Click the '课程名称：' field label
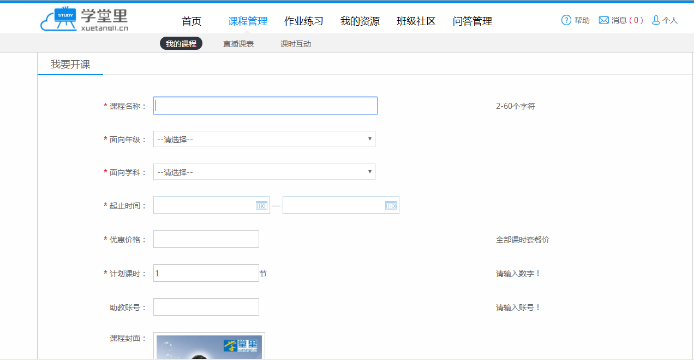Image resolution: width=695 pixels, height=360 pixels. (x=128, y=106)
